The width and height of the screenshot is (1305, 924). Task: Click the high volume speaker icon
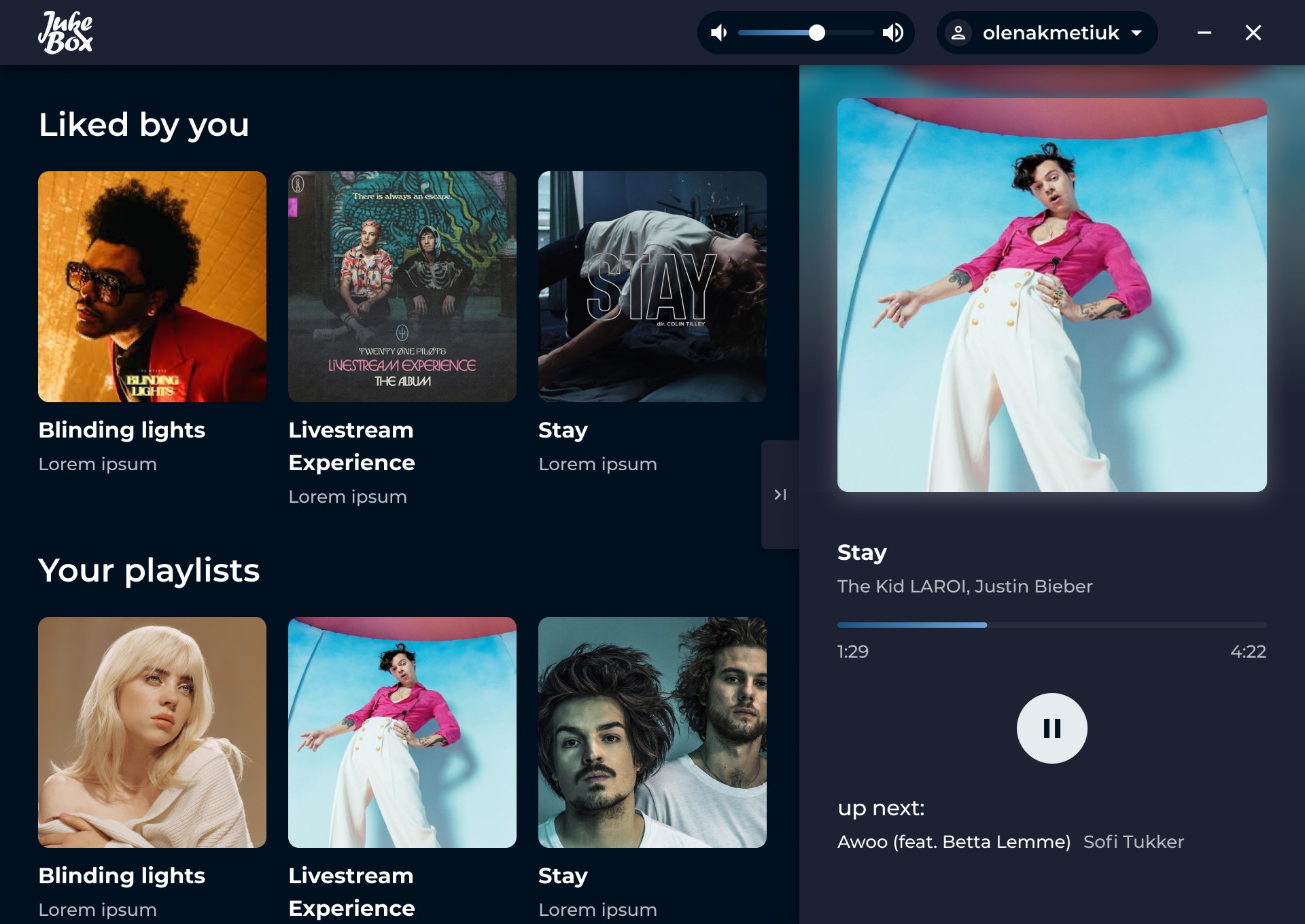click(x=893, y=33)
